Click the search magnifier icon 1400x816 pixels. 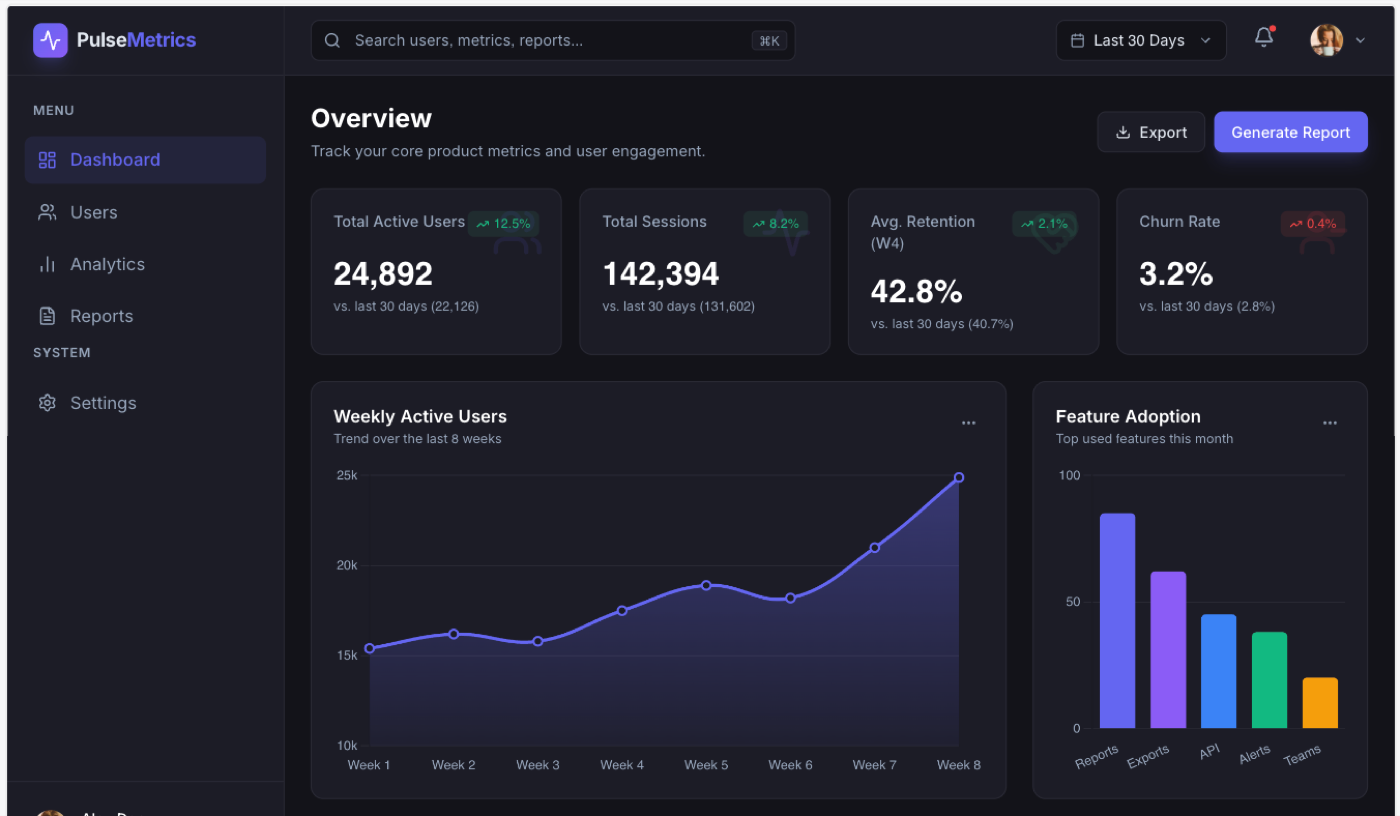coord(333,41)
